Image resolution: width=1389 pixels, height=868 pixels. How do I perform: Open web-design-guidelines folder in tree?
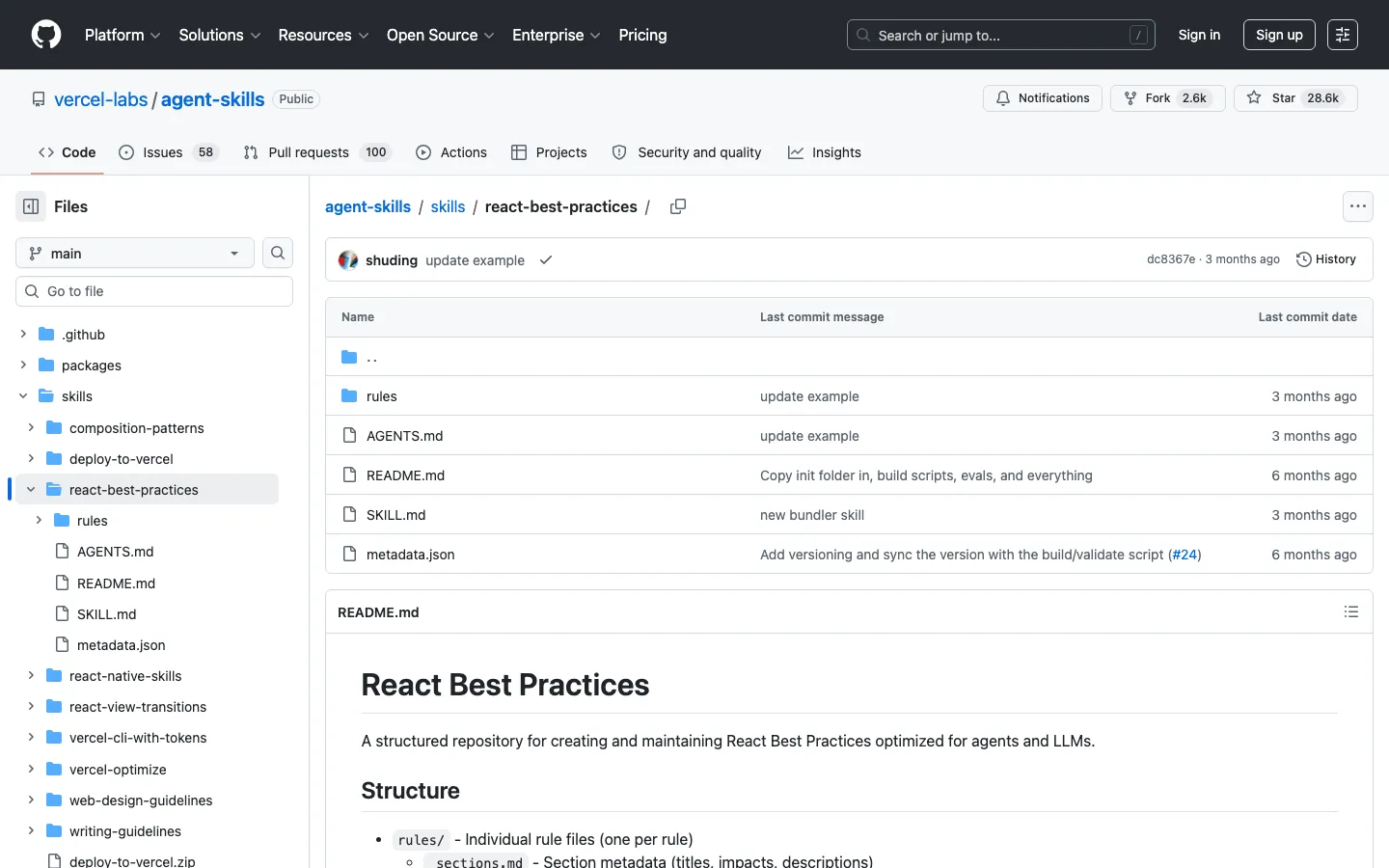click(141, 800)
